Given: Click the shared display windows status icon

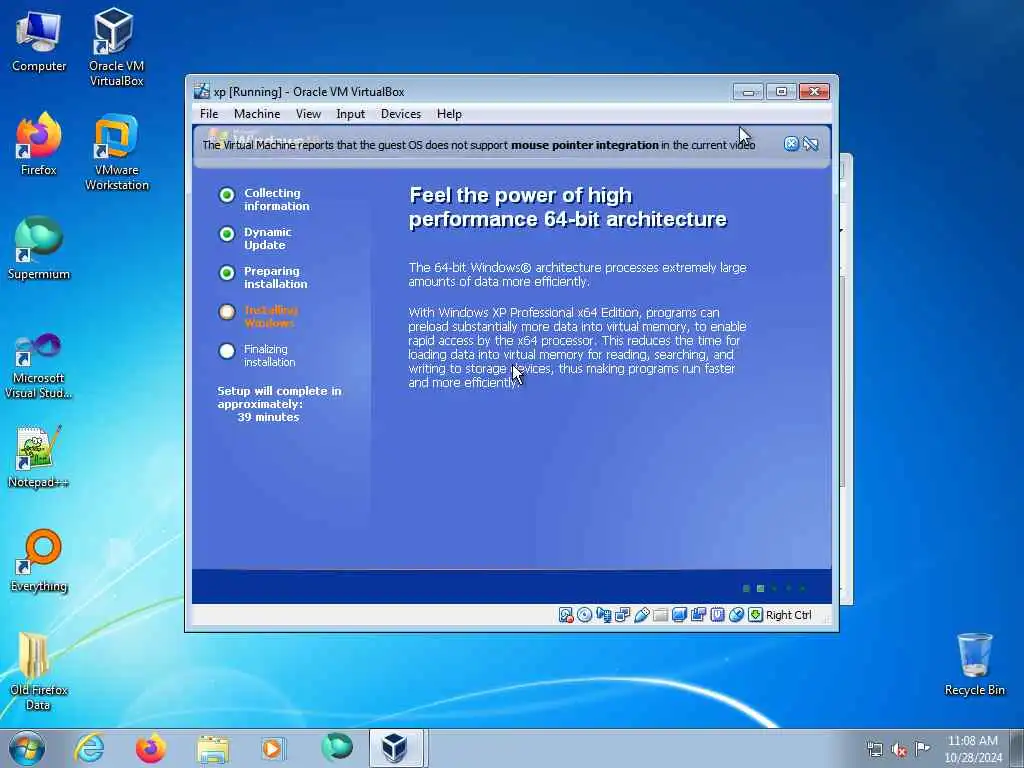Looking at the screenshot, I should [622, 615].
